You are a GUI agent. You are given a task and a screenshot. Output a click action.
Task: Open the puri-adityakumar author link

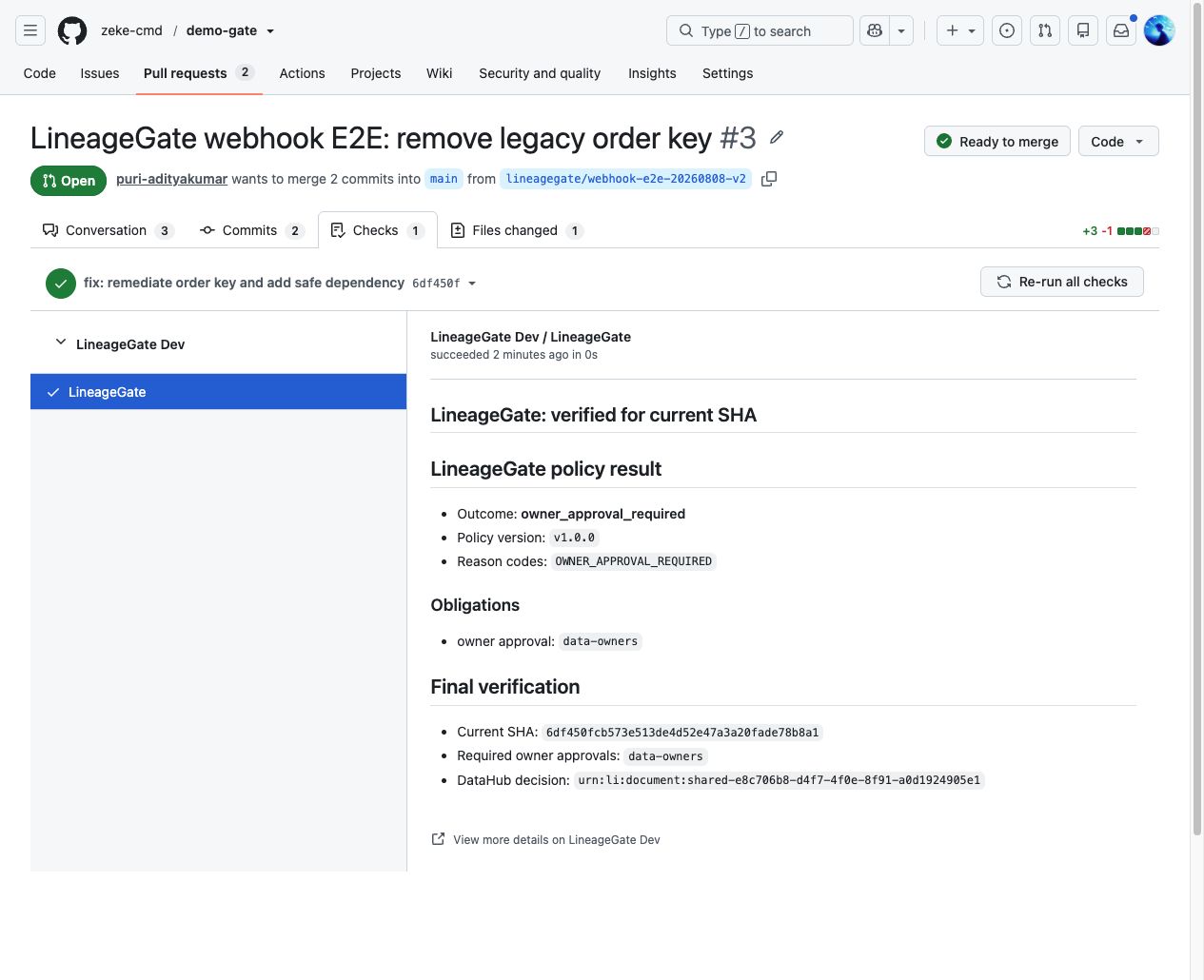click(171, 179)
